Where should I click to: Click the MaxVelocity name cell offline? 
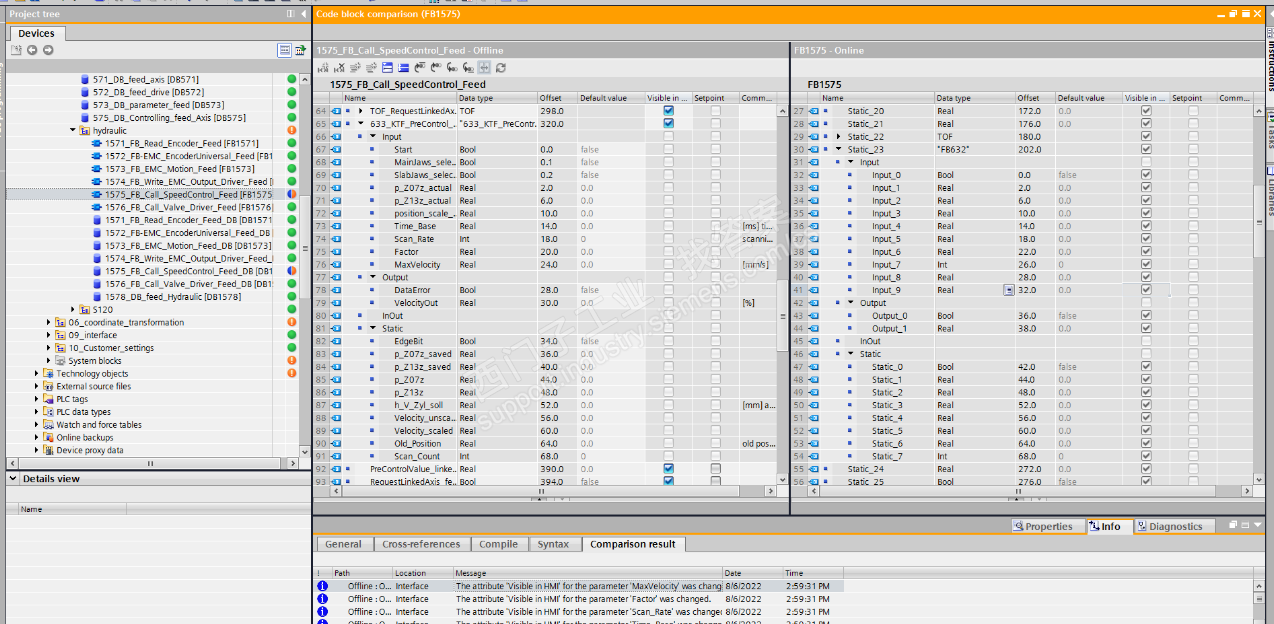point(417,264)
